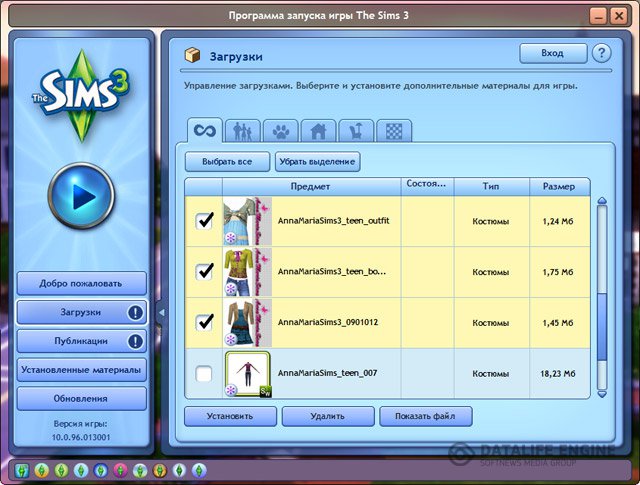Click the Установить button

point(230,416)
